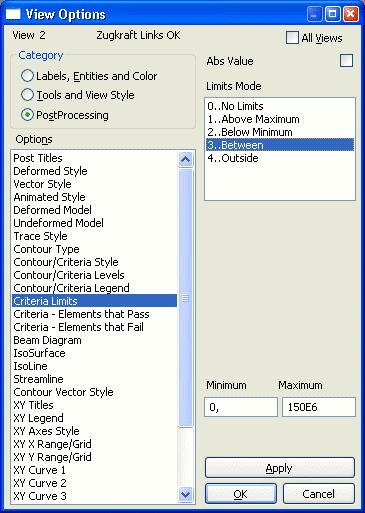Select XY Titles option
This screenshot has width=365, height=513.
94,405
